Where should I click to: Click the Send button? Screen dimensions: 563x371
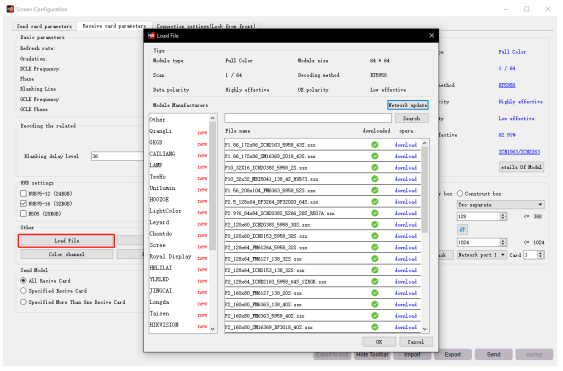pos(493,354)
